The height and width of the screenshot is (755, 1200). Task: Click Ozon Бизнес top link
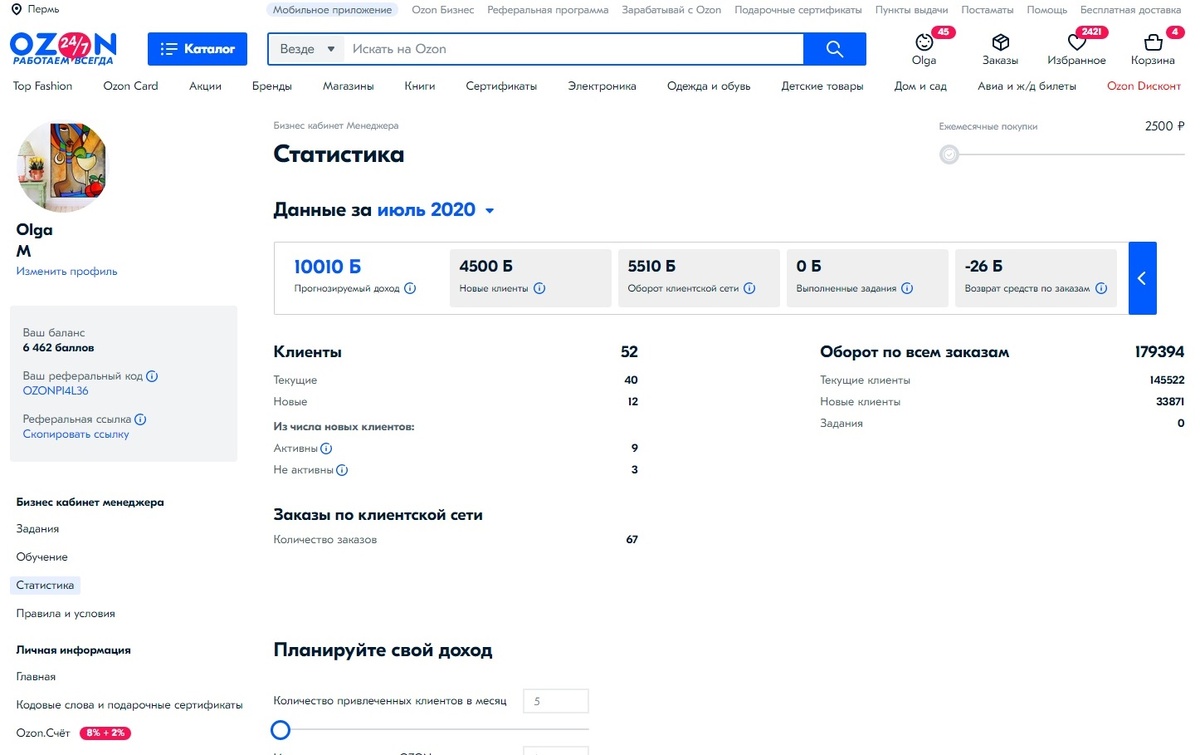(x=442, y=10)
